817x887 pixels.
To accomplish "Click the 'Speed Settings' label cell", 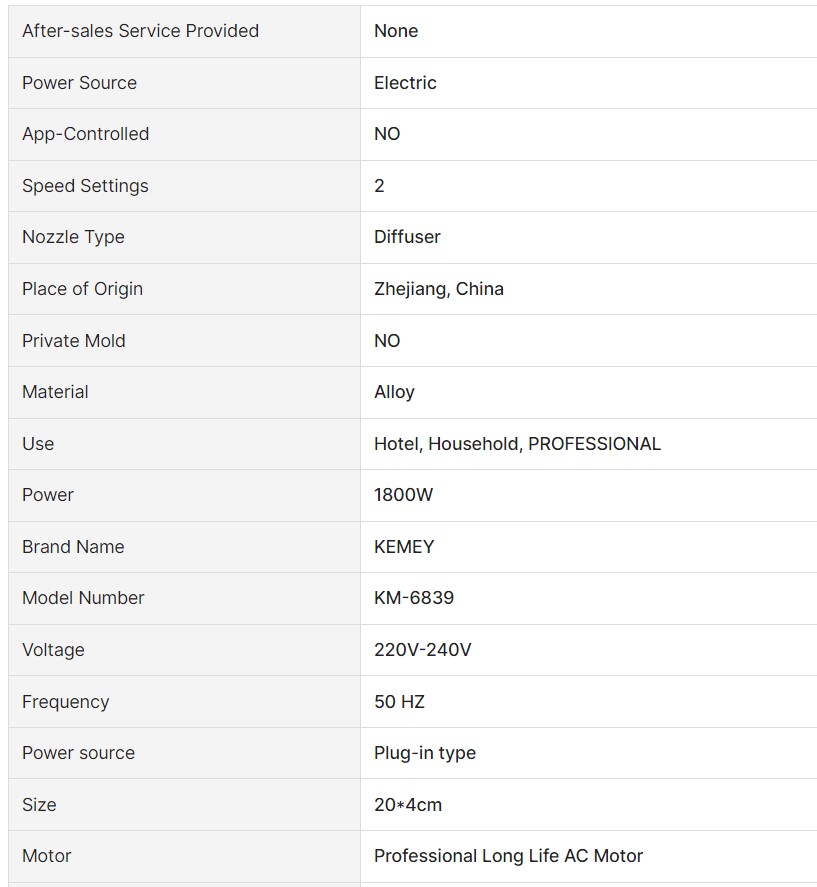I will click(85, 186).
